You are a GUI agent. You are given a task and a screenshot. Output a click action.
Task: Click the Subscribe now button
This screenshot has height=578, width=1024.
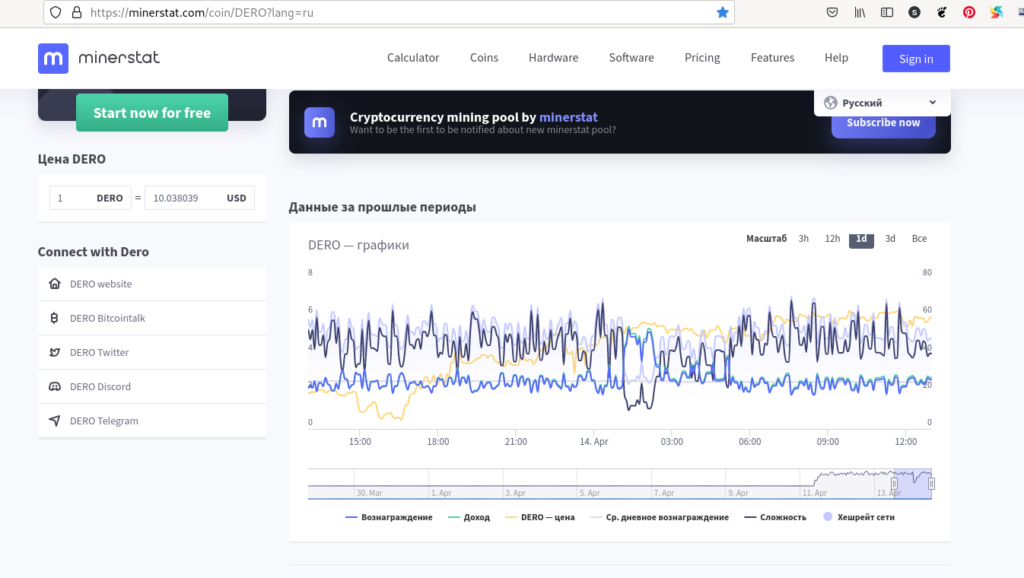click(883, 123)
